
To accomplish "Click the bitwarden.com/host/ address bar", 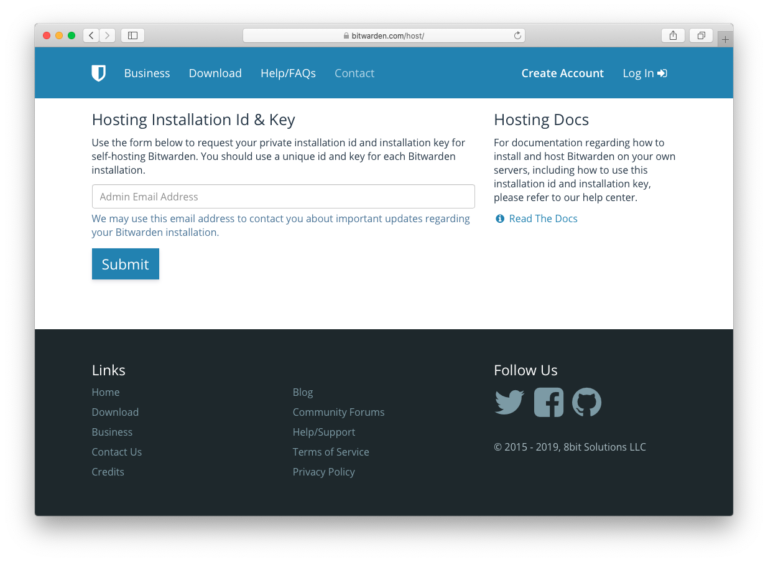I will click(384, 35).
